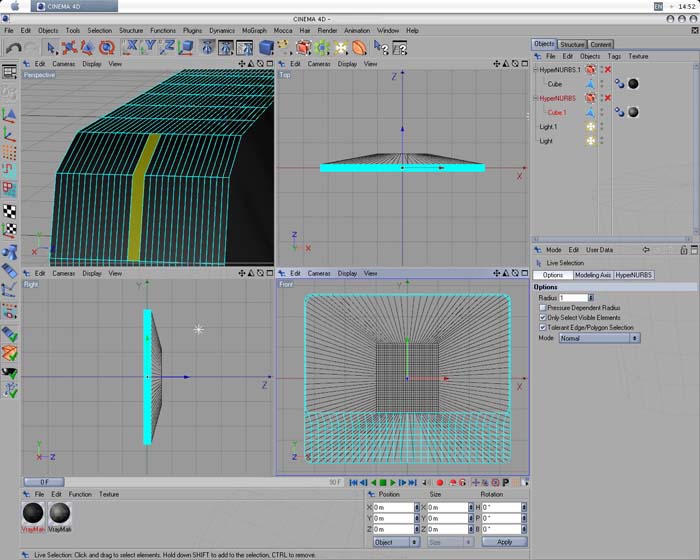The width and height of the screenshot is (700, 560).
Task: Click the Radius value stepper
Action: click(x=591, y=298)
